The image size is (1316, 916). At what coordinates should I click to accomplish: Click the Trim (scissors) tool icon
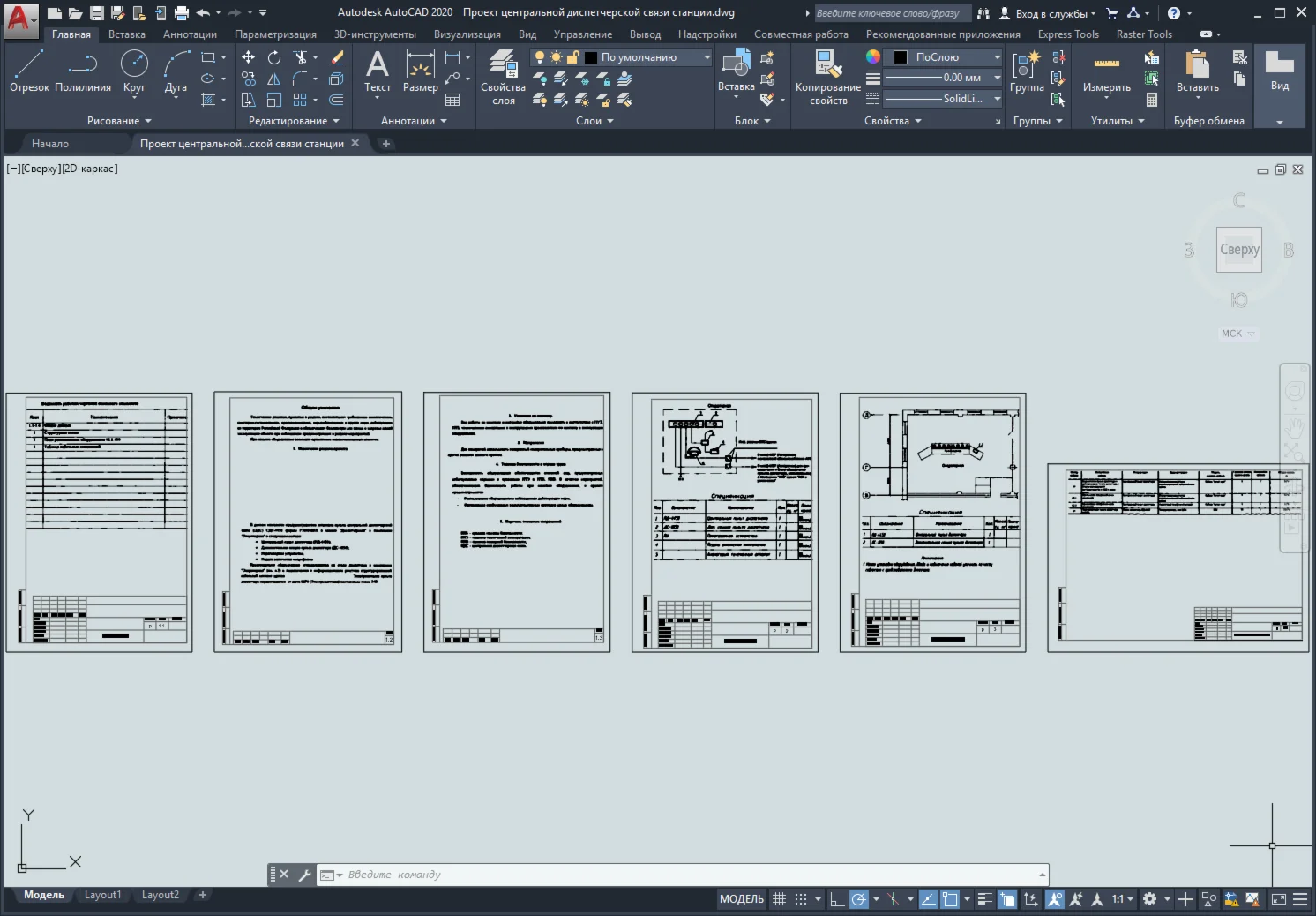point(301,57)
